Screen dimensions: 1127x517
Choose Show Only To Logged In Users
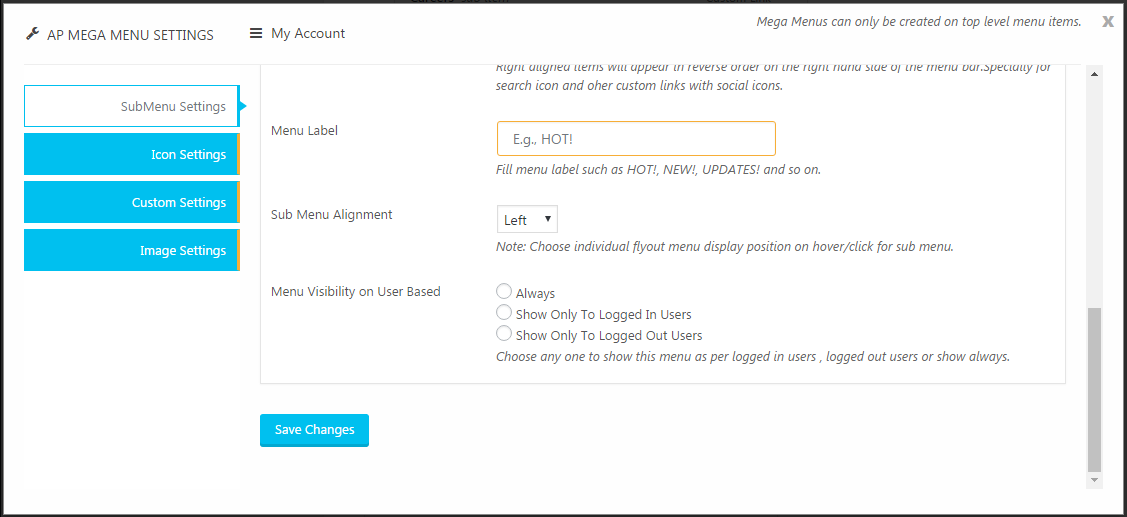504,312
